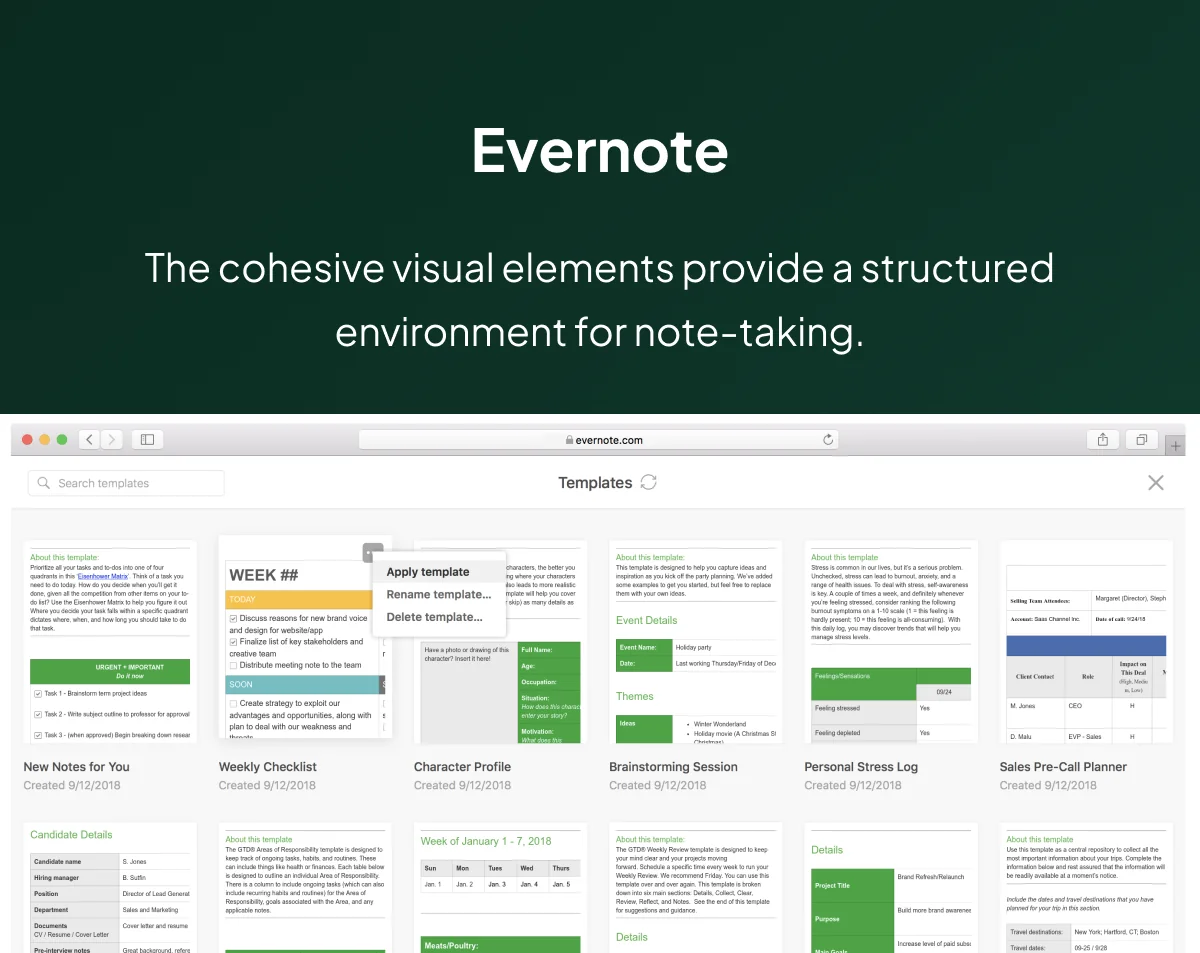Toggle the Create strategy to exploit checkbox

[x=233, y=704]
